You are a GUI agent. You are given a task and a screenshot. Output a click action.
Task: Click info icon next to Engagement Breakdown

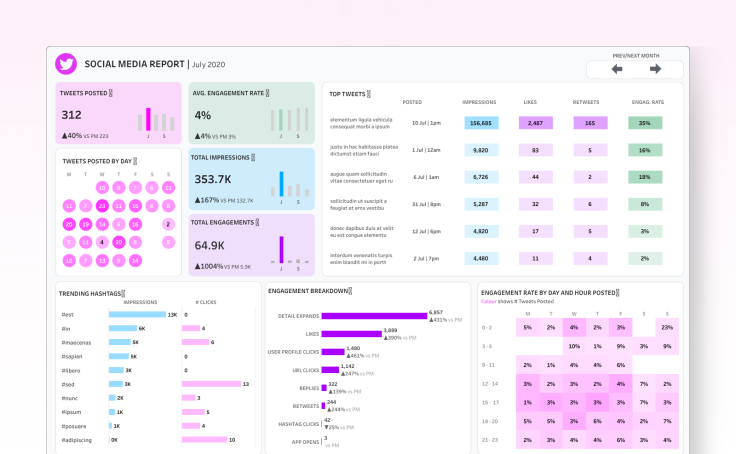click(352, 291)
